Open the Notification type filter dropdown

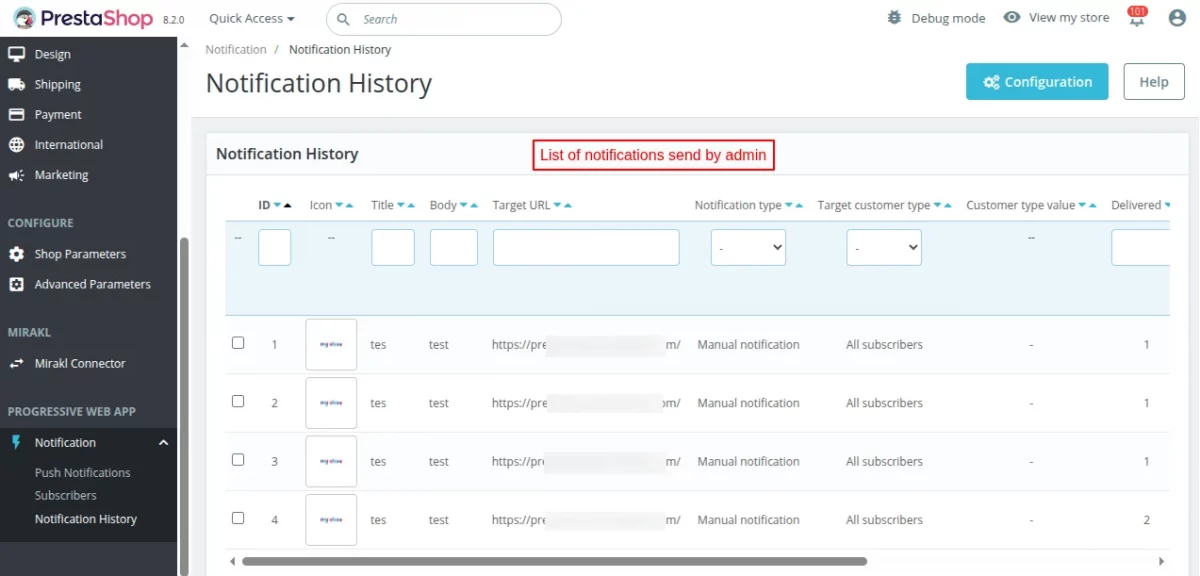748,247
